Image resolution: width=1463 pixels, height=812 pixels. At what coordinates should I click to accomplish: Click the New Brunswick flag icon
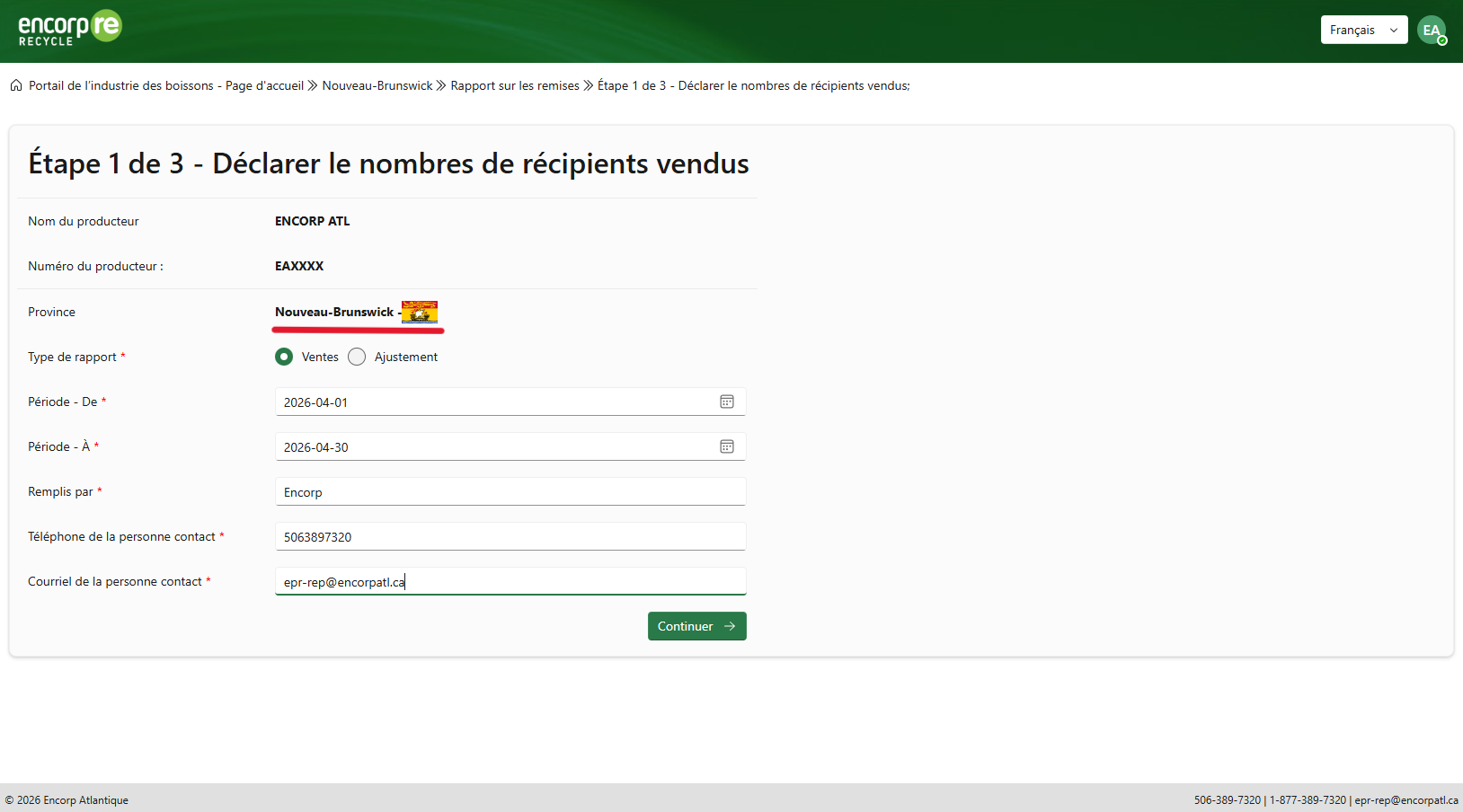[x=420, y=312]
